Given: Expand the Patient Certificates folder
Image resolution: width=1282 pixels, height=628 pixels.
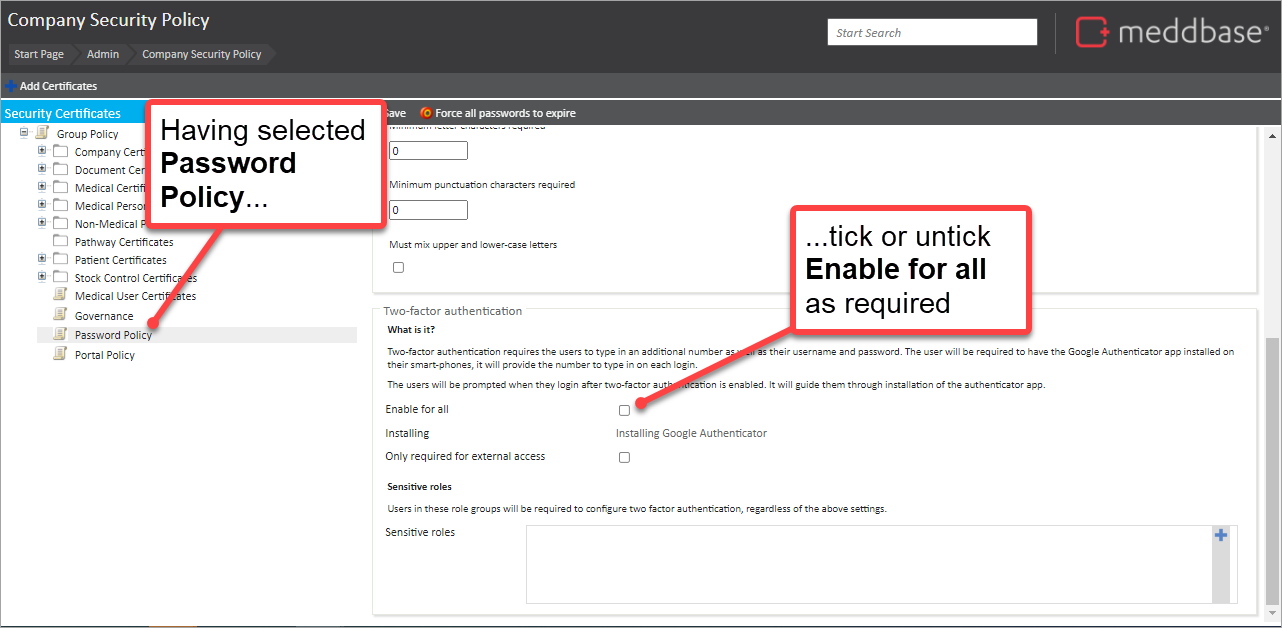Looking at the screenshot, I should pos(42,259).
